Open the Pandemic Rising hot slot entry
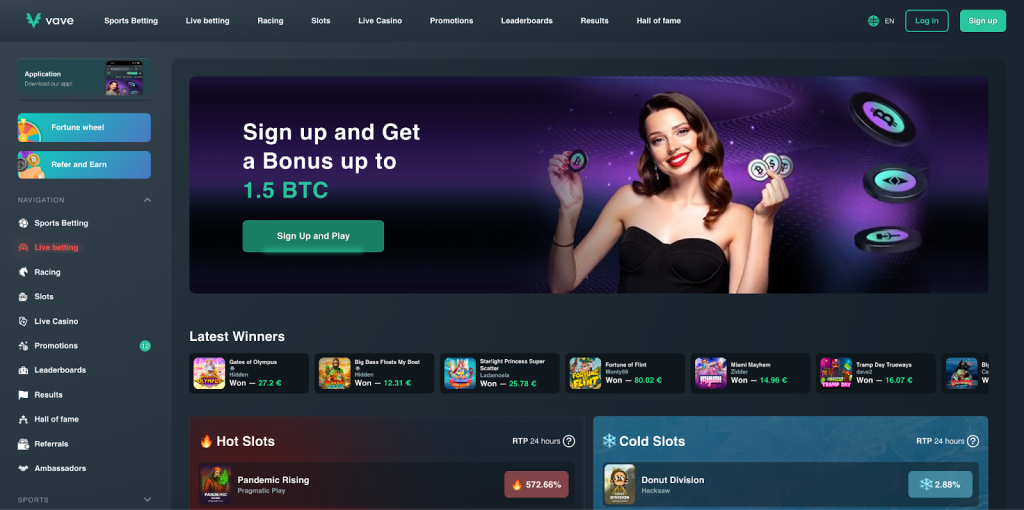This screenshot has width=1024, height=510. coord(387,485)
